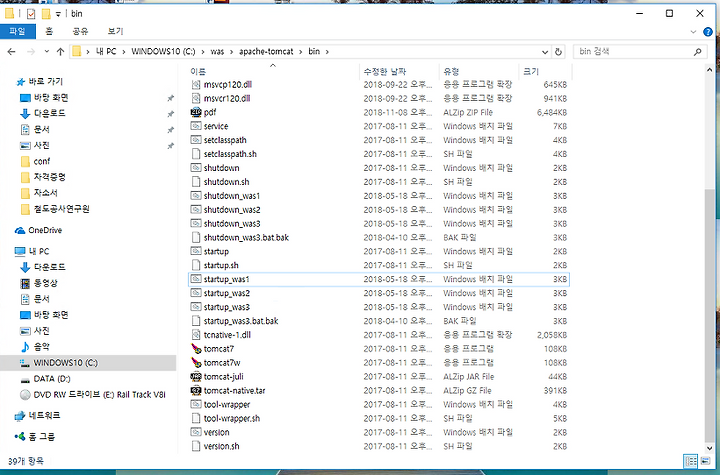Click the Help question mark icon
The image size is (720, 475).
coord(708,32)
